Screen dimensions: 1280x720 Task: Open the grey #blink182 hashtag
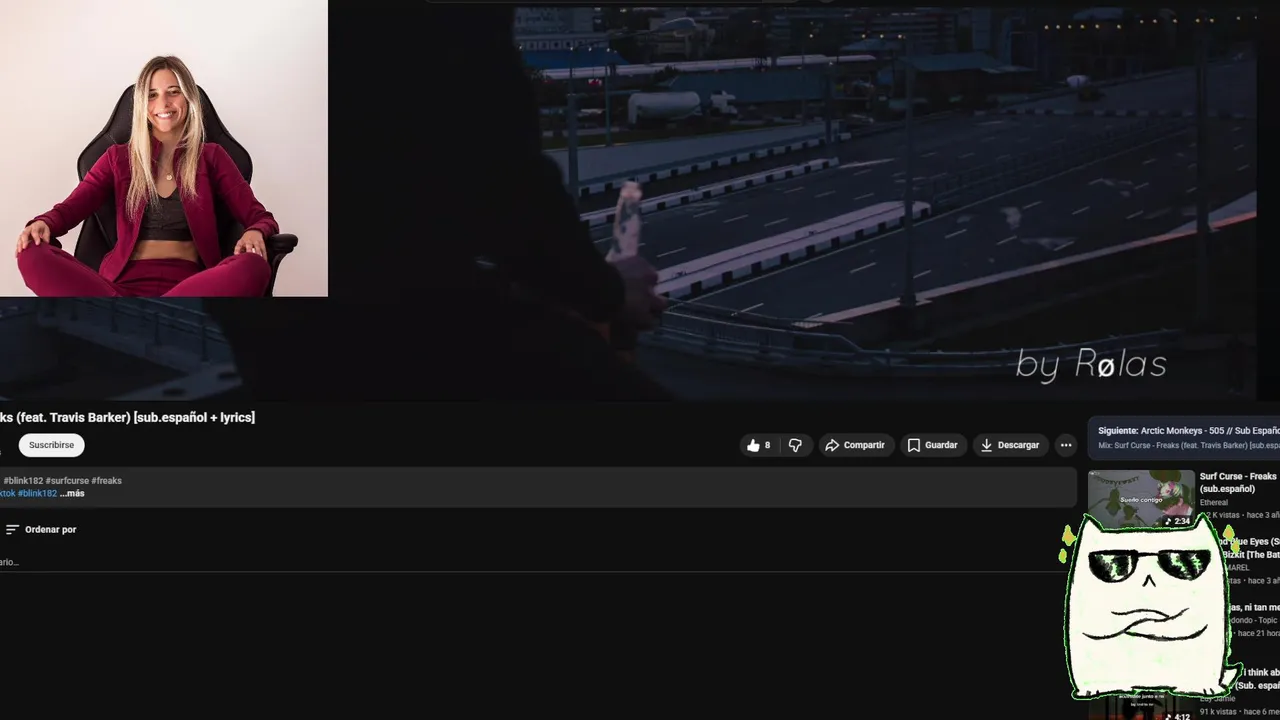tap(23, 481)
